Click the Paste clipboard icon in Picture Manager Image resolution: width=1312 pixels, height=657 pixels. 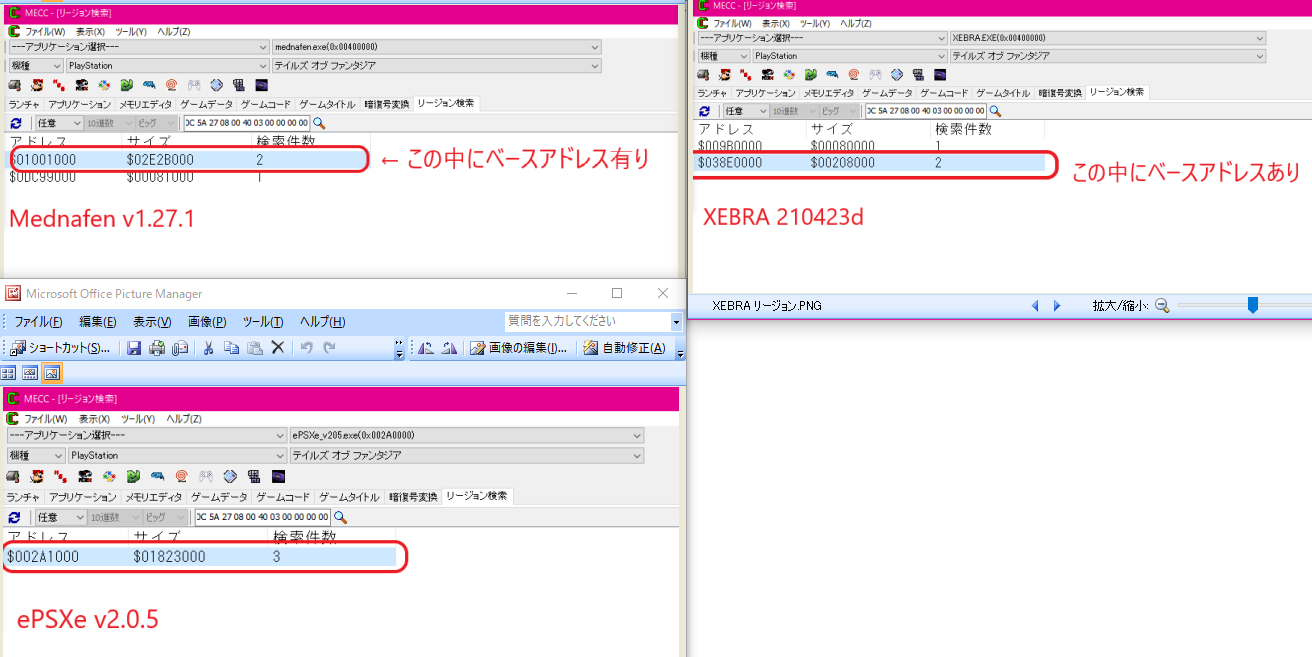pyautogui.click(x=255, y=348)
